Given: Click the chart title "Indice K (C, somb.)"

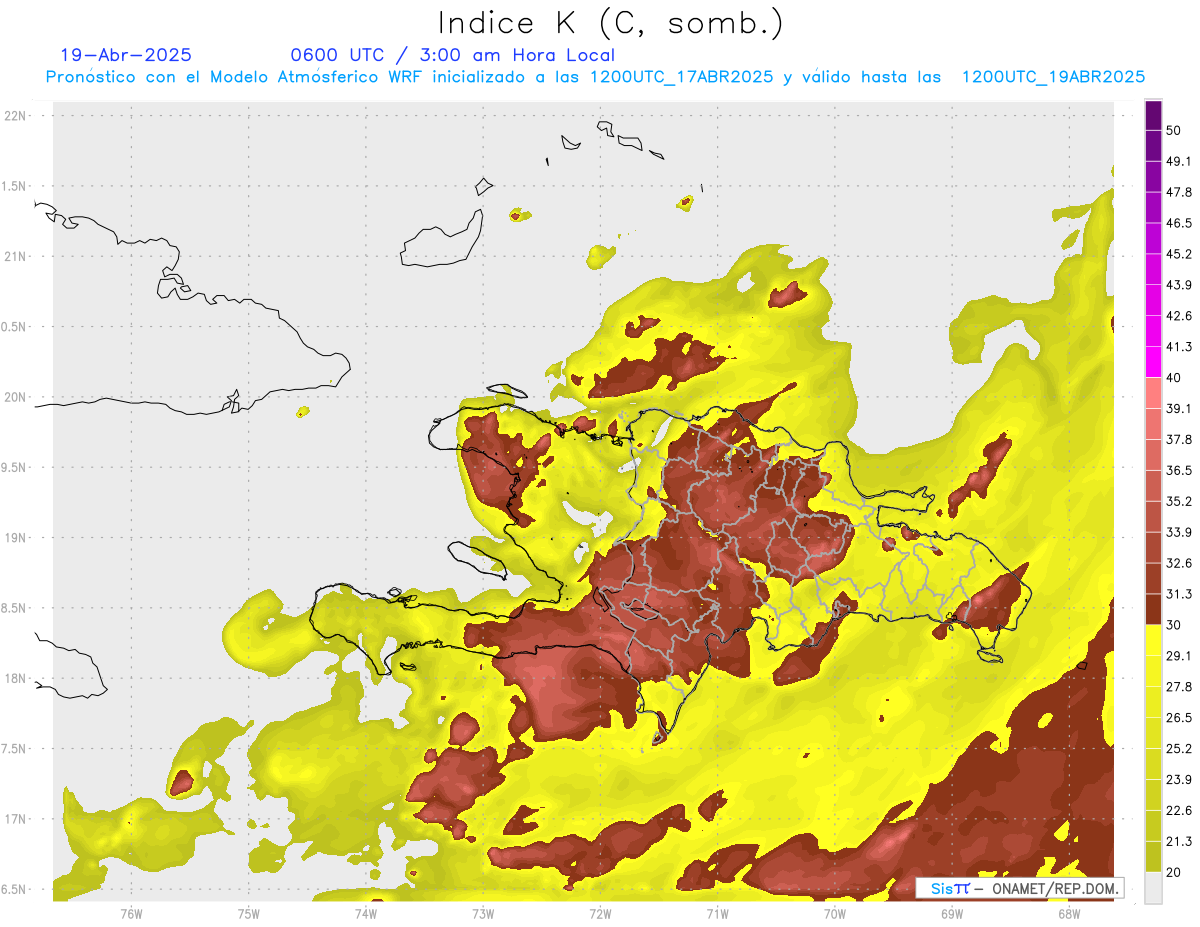Looking at the screenshot, I should pyautogui.click(x=611, y=24).
